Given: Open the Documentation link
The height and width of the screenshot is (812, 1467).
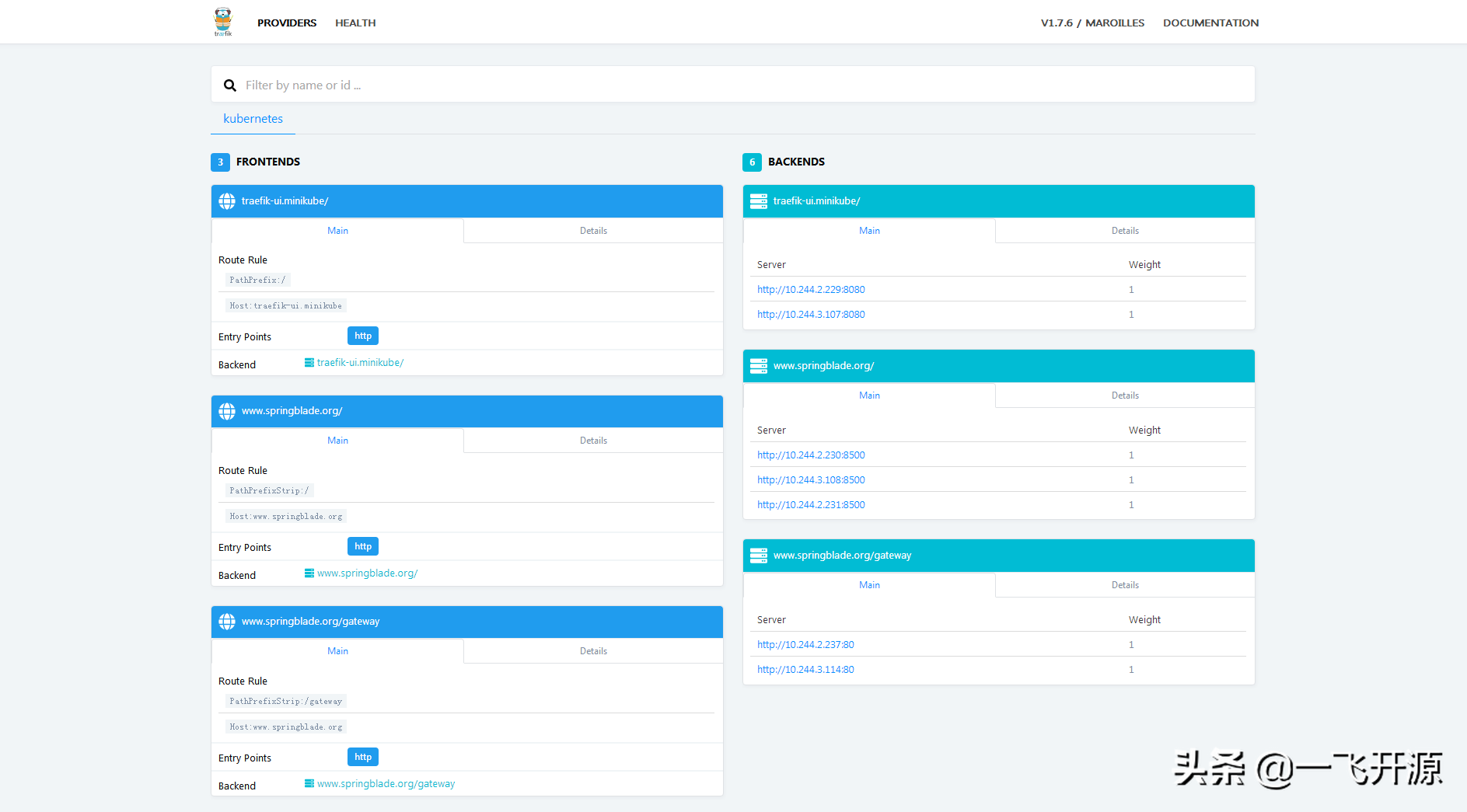Looking at the screenshot, I should click(1210, 23).
